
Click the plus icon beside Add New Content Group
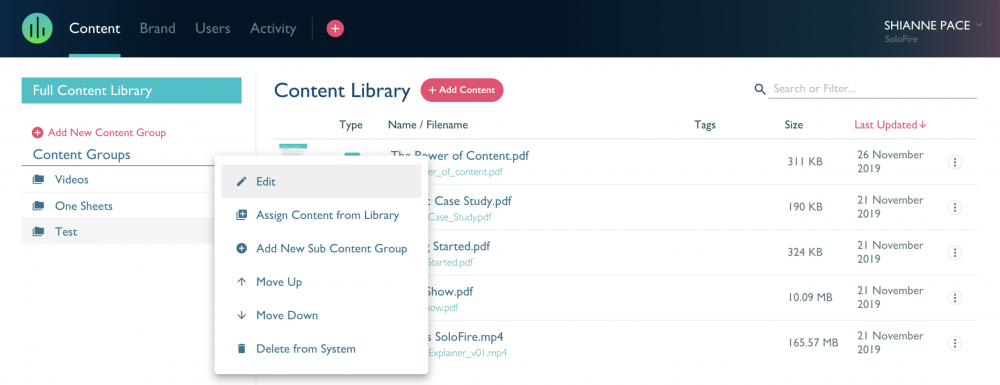click(37, 133)
